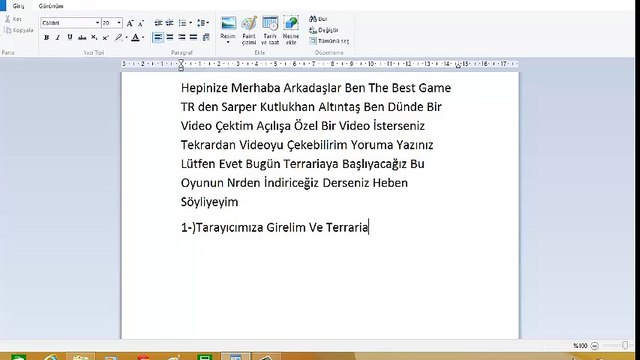Click the Nesne ekle icon
The width and height of the screenshot is (640, 360).
291,31
